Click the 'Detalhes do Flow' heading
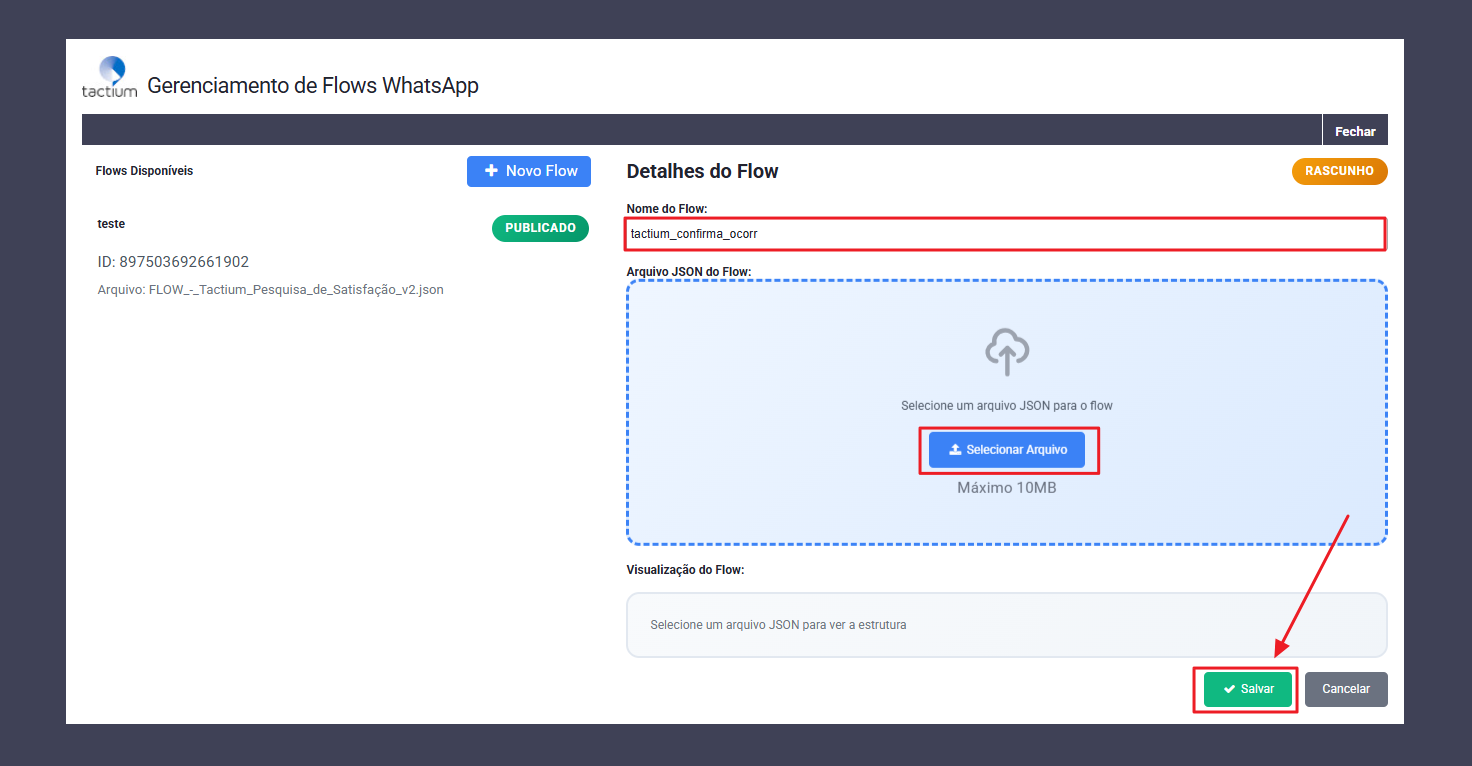Image resolution: width=1472 pixels, height=766 pixels. [x=702, y=171]
